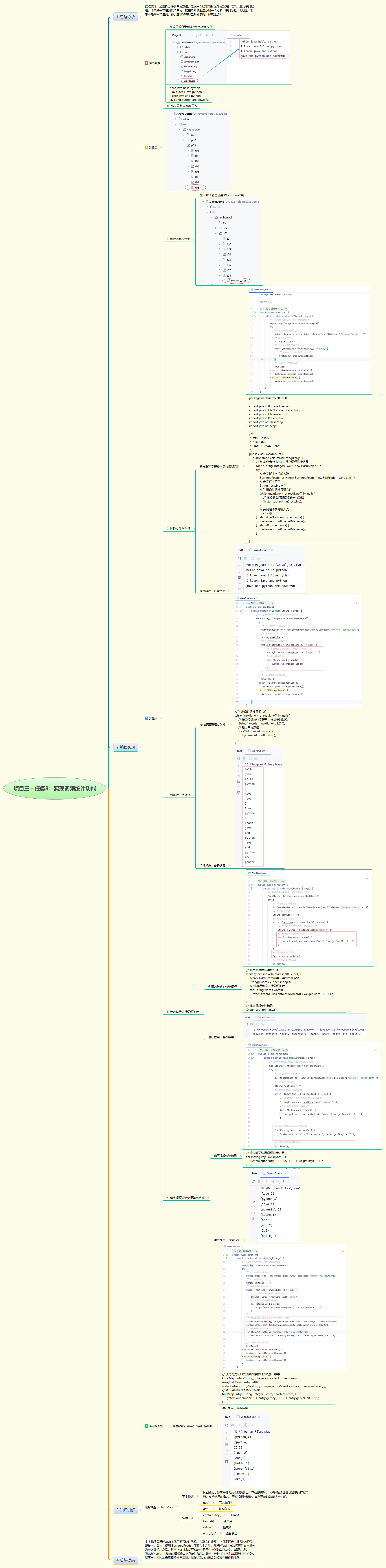Select the node 将词频统计结果按次数降序排列
The height and width of the screenshot is (1568, 386).
tap(192, 1426)
